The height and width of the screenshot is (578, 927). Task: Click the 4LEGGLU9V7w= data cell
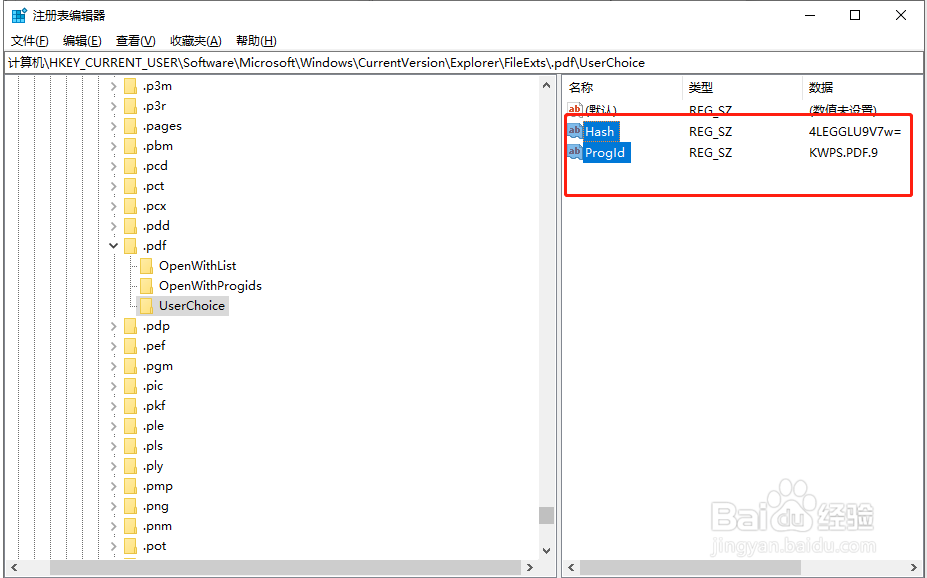point(855,132)
